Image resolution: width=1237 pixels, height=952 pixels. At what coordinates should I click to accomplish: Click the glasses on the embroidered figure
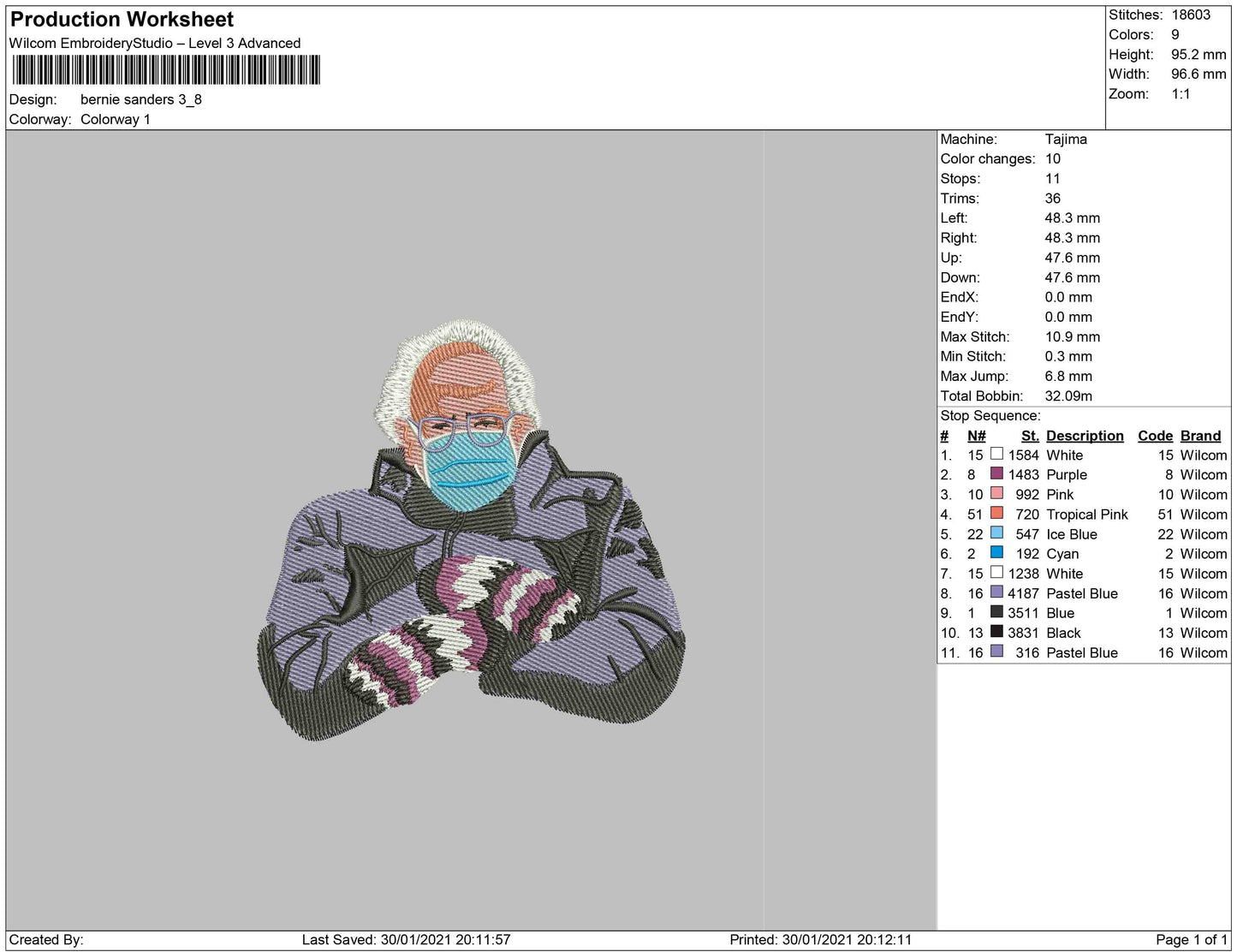[x=472, y=425]
